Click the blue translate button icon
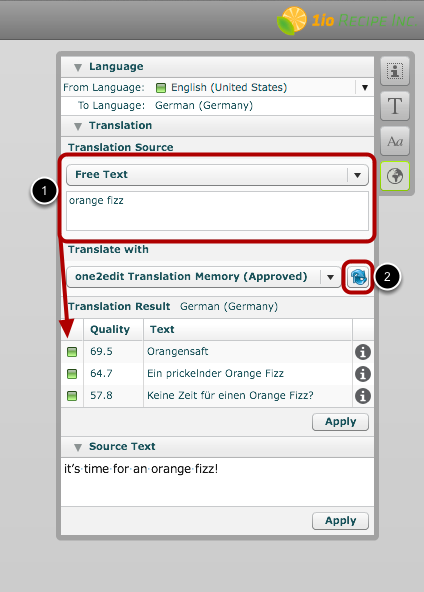Viewport: 424px width, 592px height. click(358, 277)
